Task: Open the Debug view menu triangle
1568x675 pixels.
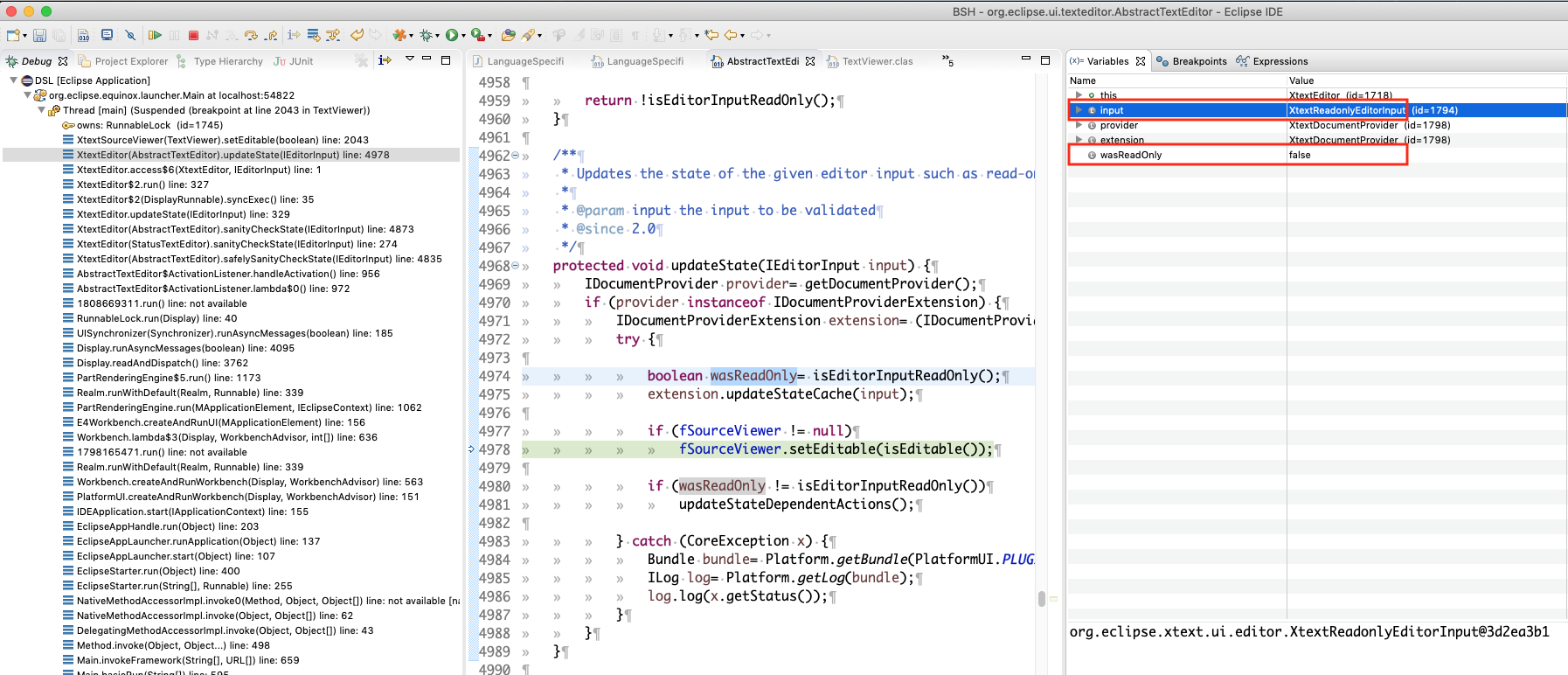Action: point(409,59)
